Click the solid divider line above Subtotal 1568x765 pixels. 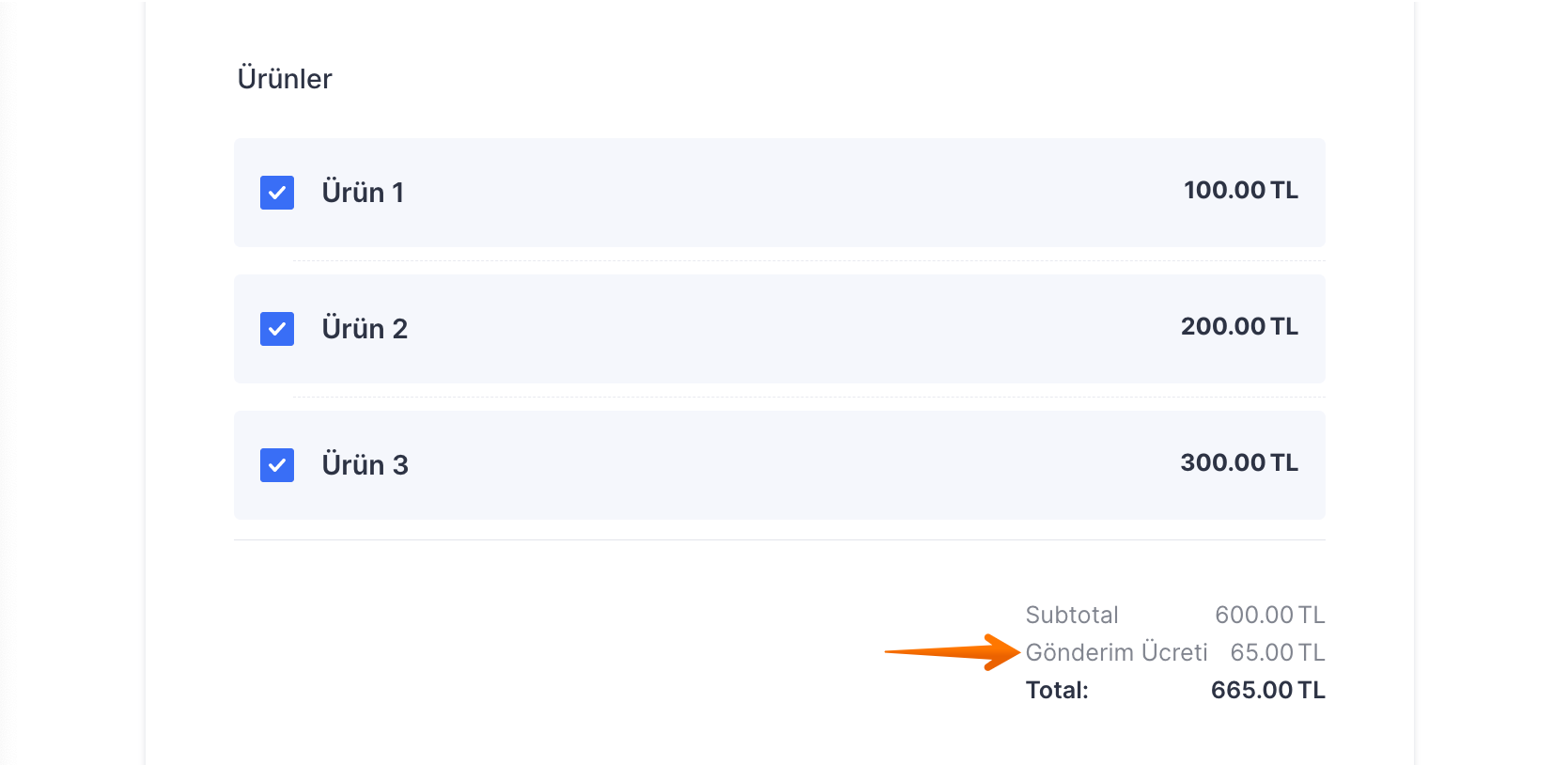tap(780, 540)
